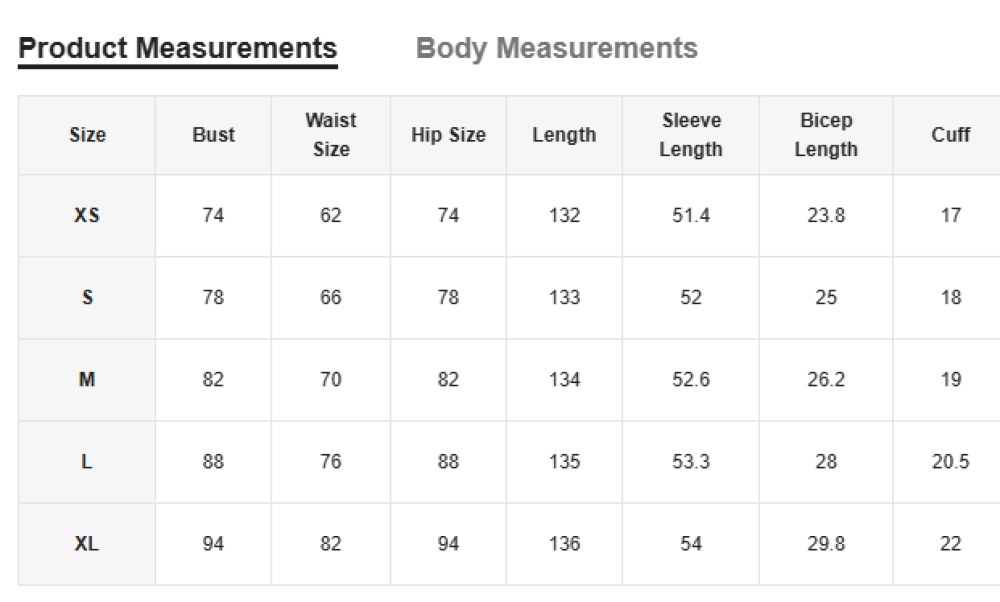Switch to the Body Measurements tab
Viewport: 1000px width, 602px height.
click(556, 48)
